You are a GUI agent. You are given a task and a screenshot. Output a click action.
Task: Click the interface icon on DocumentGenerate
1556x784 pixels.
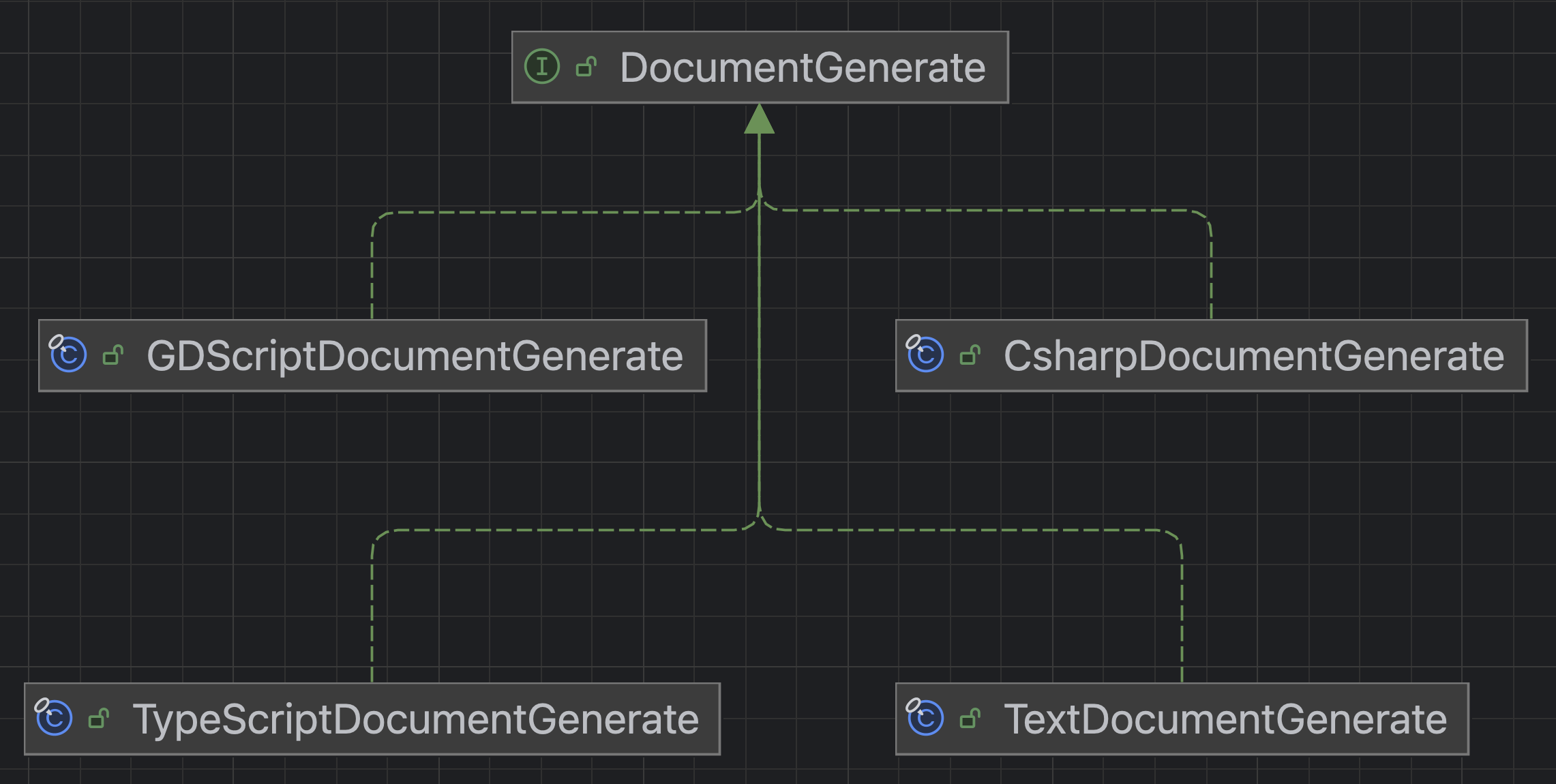click(x=541, y=67)
